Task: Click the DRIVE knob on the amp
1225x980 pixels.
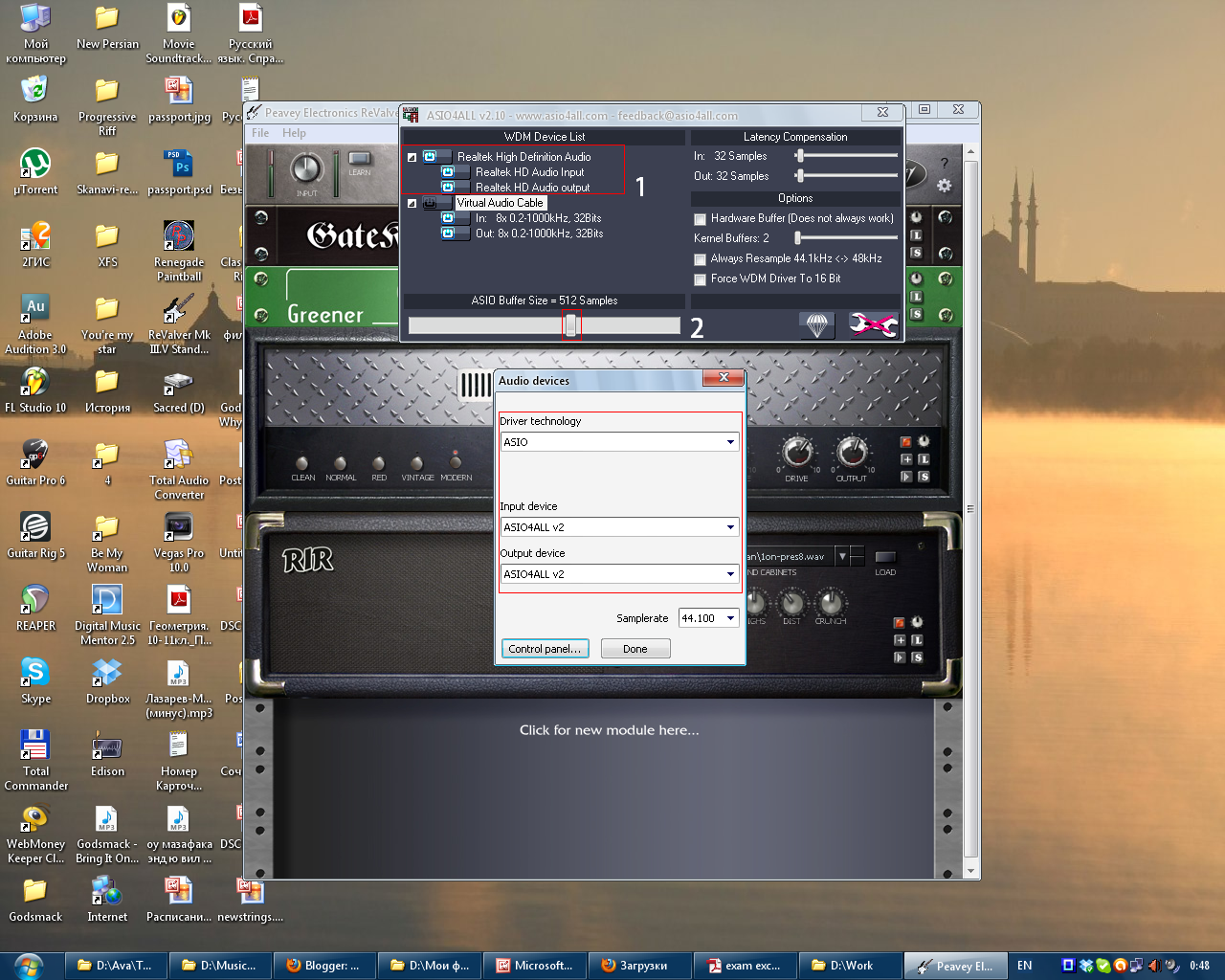Action: pyautogui.click(x=797, y=452)
